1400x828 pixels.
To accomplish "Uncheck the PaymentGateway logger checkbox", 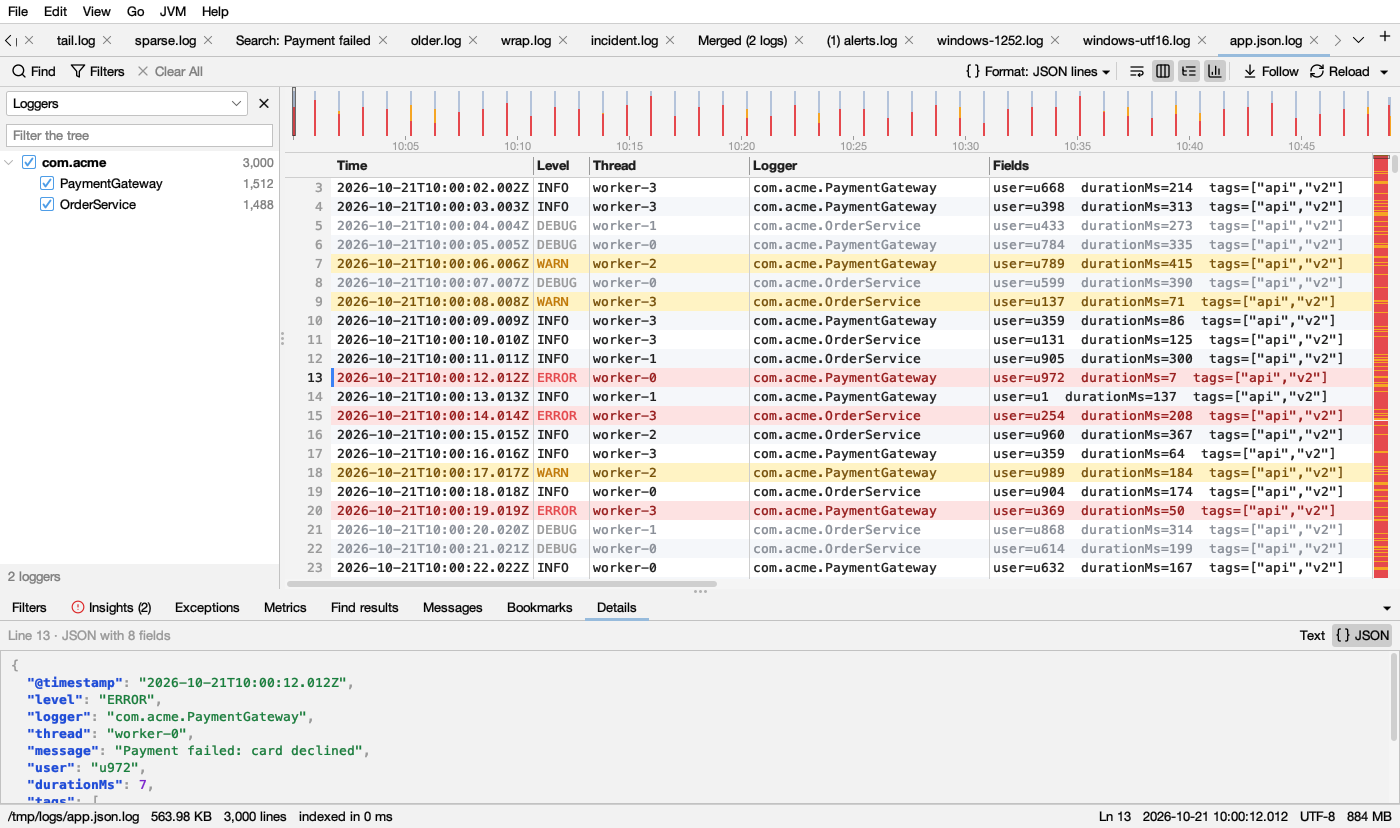I will pyautogui.click(x=47, y=184).
